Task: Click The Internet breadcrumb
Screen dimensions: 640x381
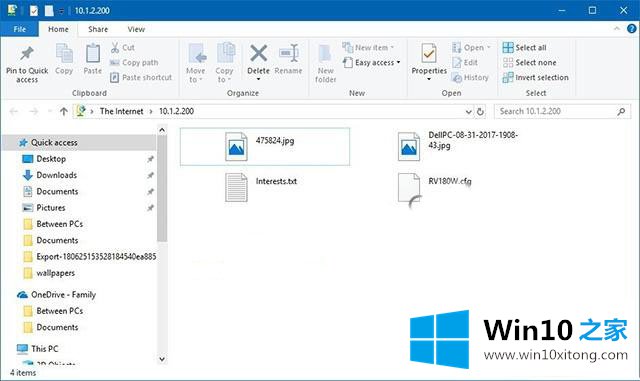Action: point(121,111)
